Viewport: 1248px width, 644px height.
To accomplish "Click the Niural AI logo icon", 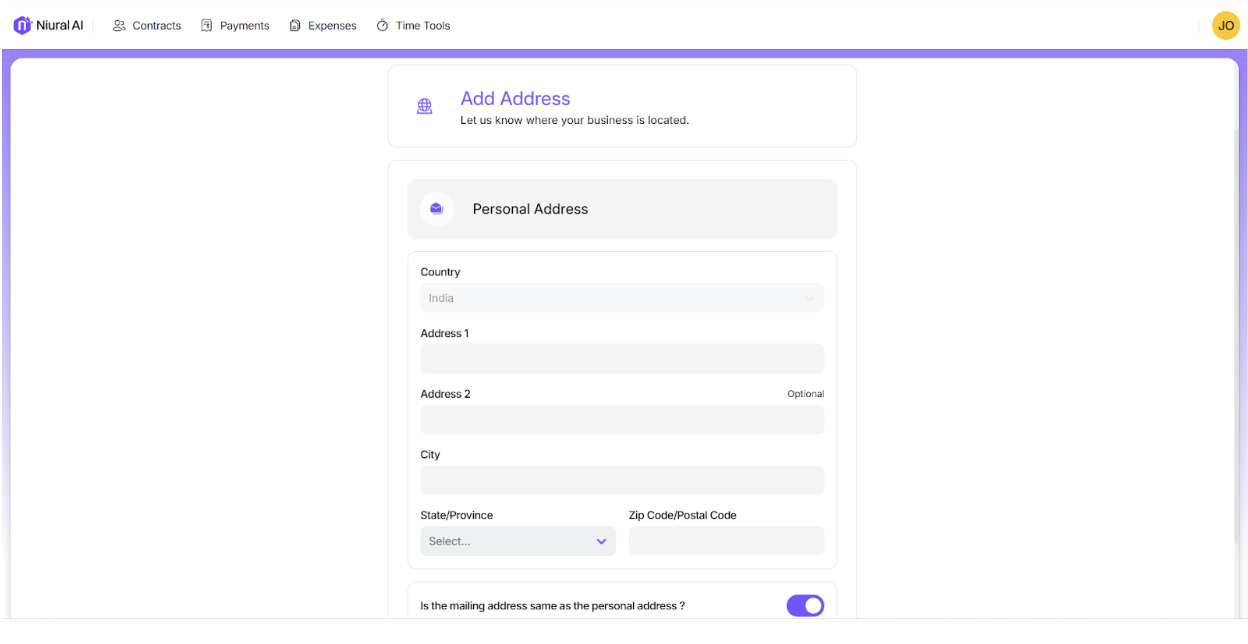I will [x=22, y=25].
